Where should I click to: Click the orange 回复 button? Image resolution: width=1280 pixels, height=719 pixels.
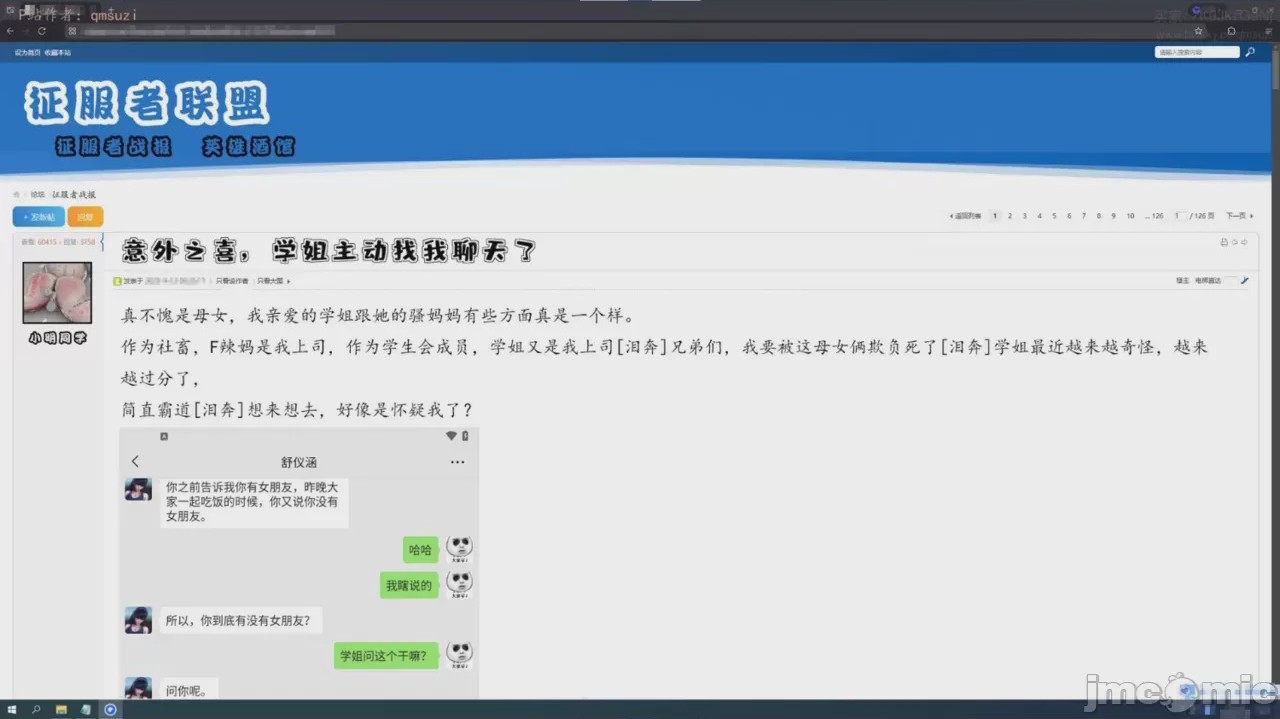85,217
